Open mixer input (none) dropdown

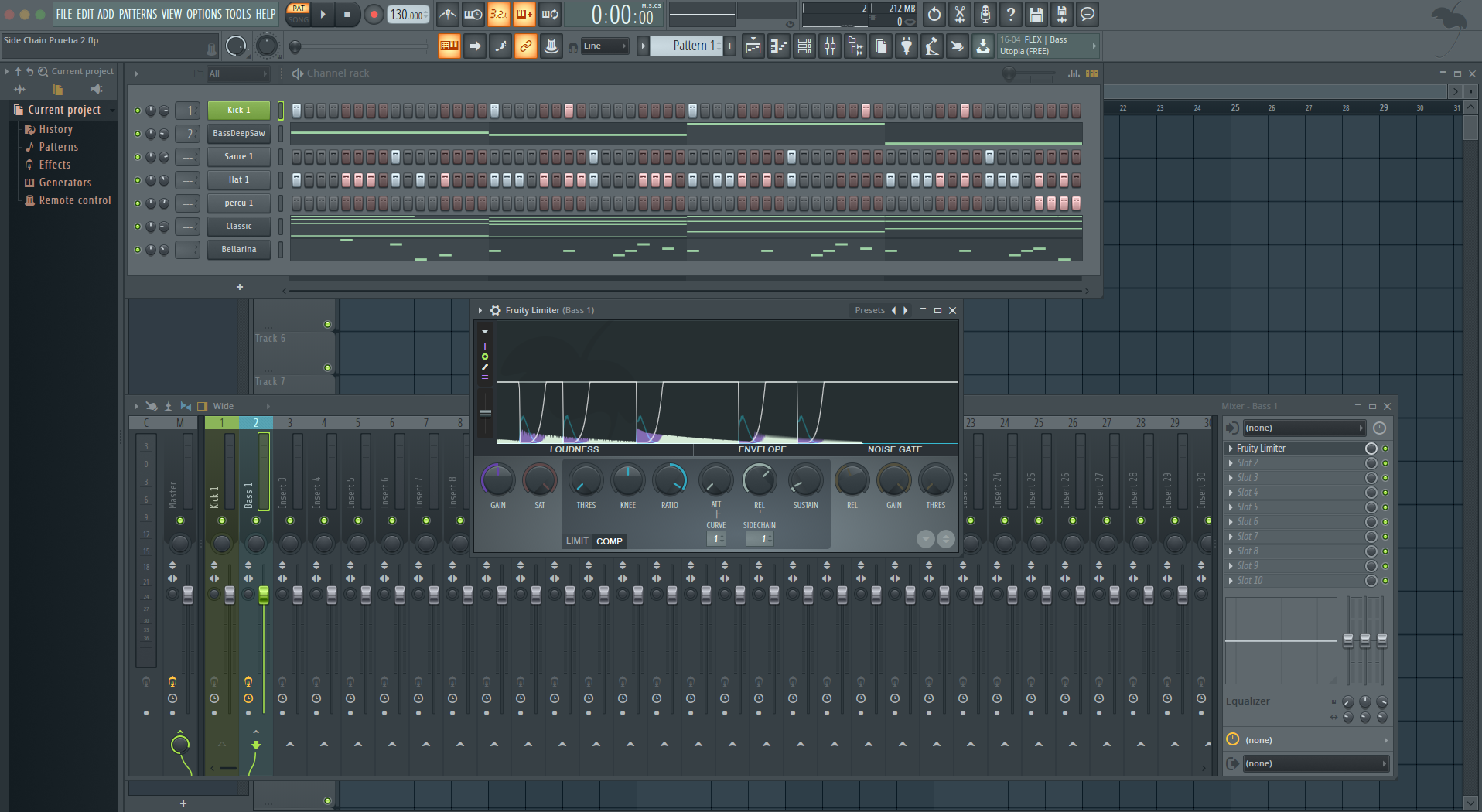click(x=1303, y=428)
